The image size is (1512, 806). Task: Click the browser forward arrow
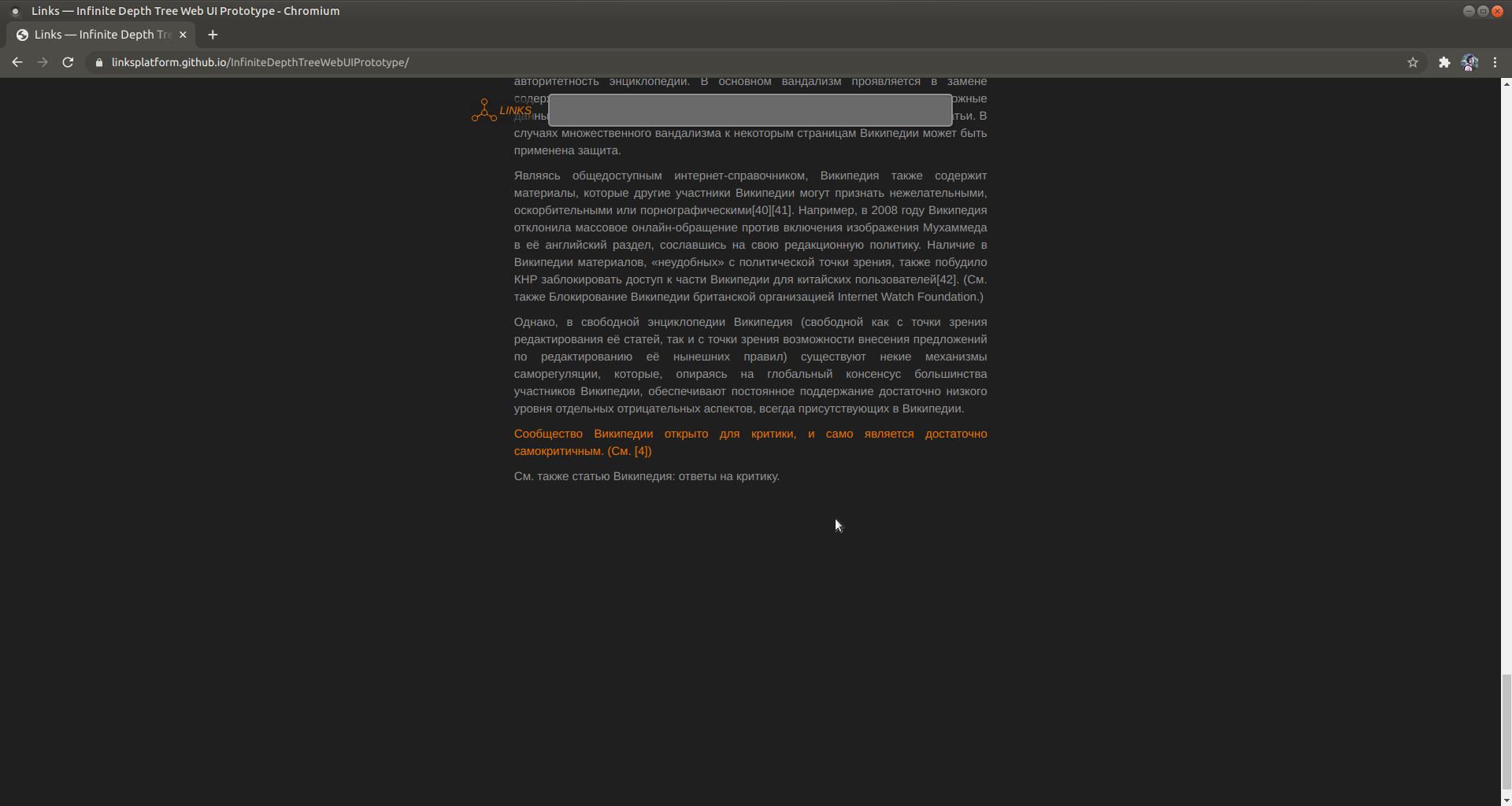pyautogui.click(x=43, y=62)
